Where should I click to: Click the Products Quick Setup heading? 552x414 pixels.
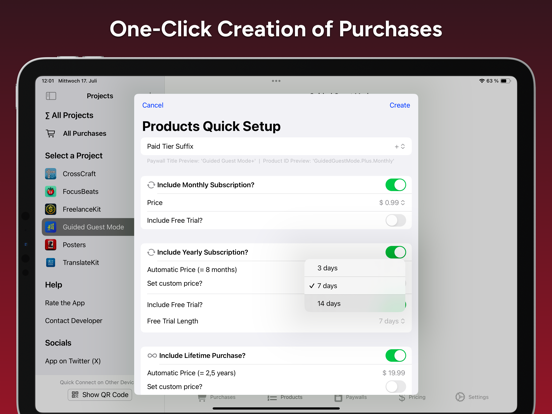point(211,126)
